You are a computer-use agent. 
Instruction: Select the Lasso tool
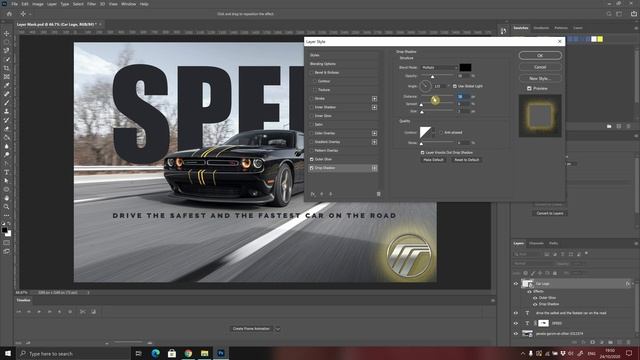coord(7,51)
